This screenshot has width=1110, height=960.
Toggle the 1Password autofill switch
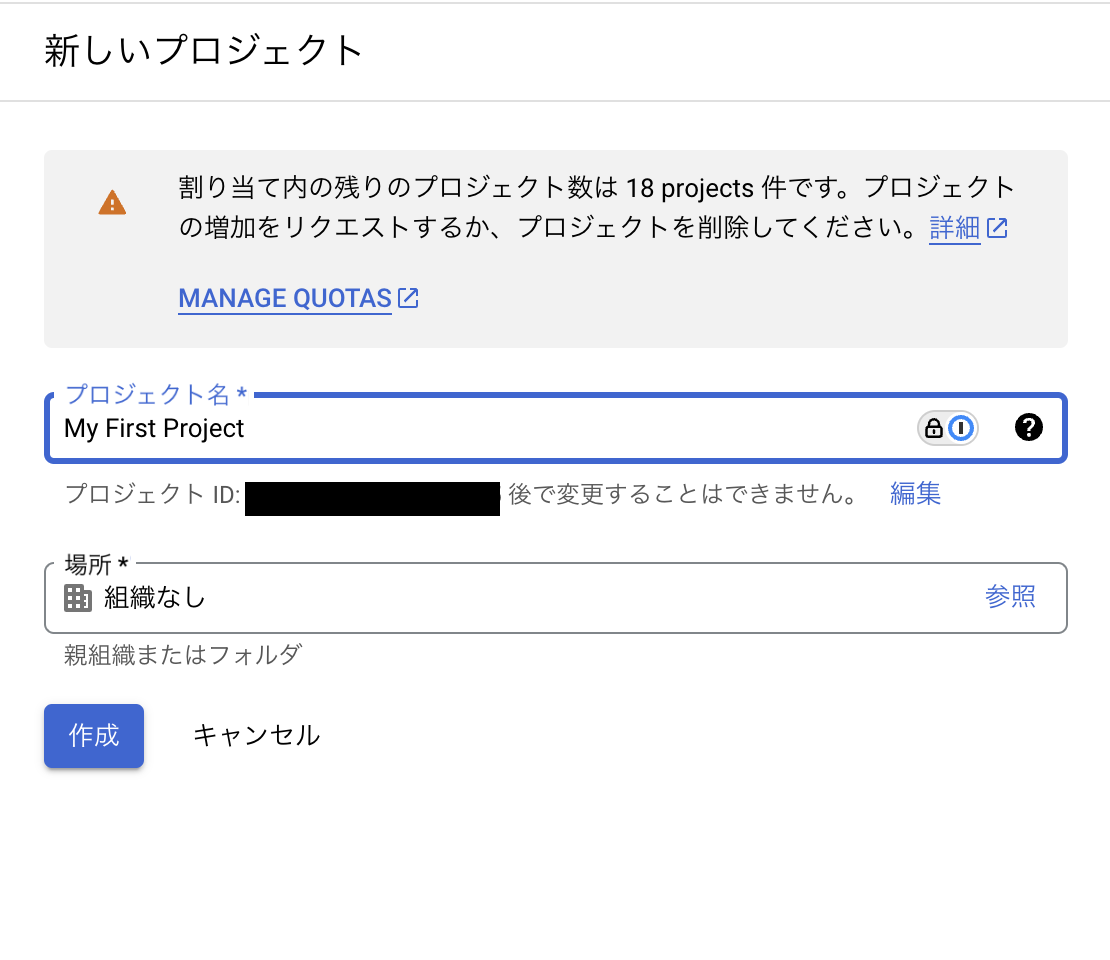(x=948, y=428)
